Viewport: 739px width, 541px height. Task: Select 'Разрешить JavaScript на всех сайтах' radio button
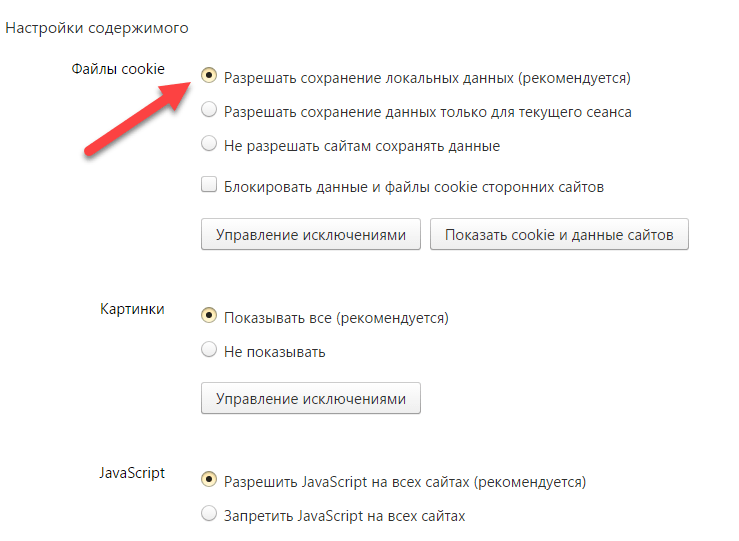[x=209, y=480]
